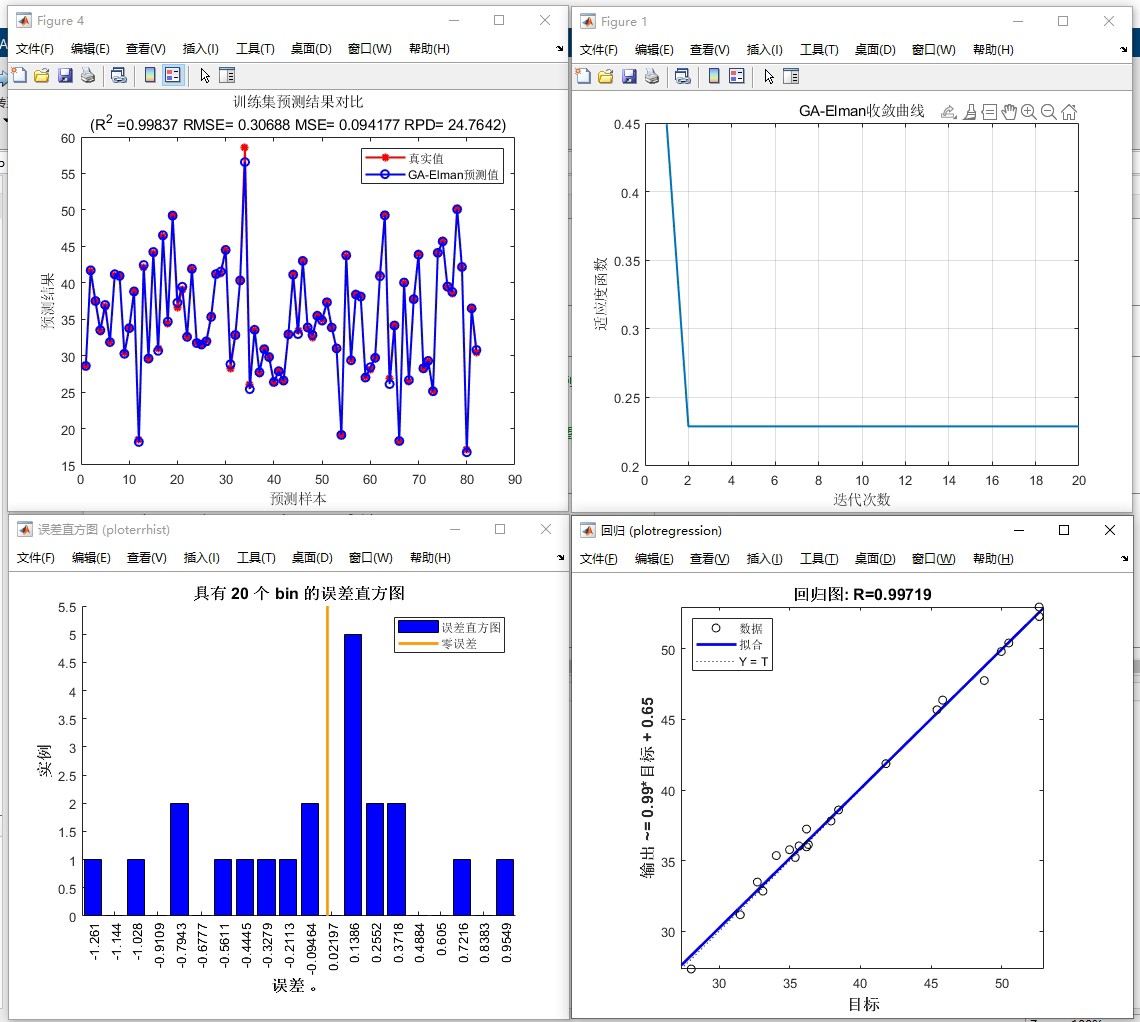Restore view with home icon on convergence plot
The image size is (1140, 1022).
pos(1069,112)
